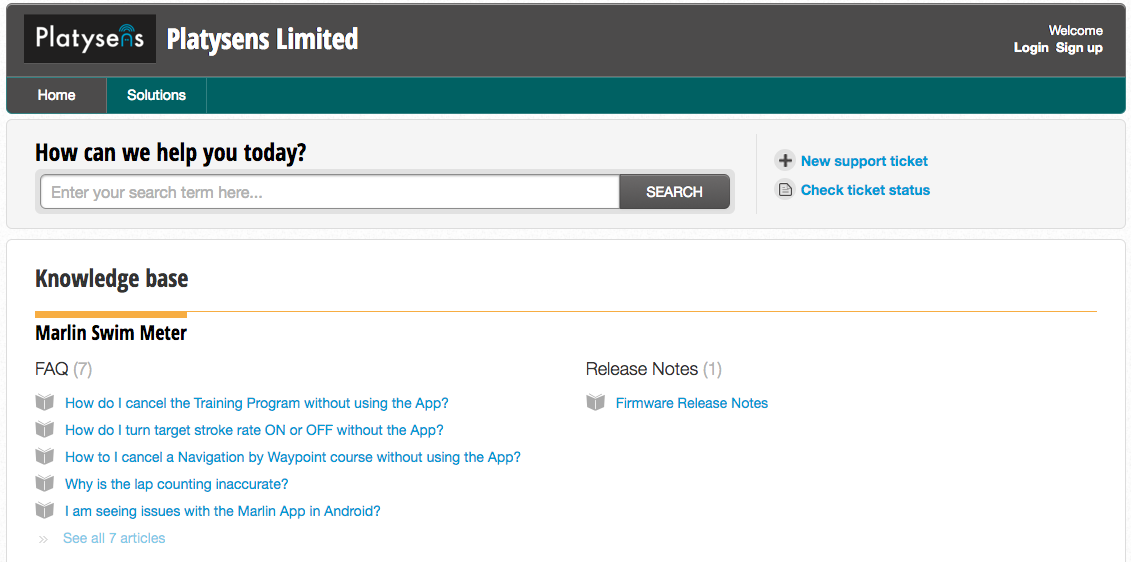Screen dimensions: 1131x562
Task: Click the 'How can we help you today?' heading
Action: [171, 153]
